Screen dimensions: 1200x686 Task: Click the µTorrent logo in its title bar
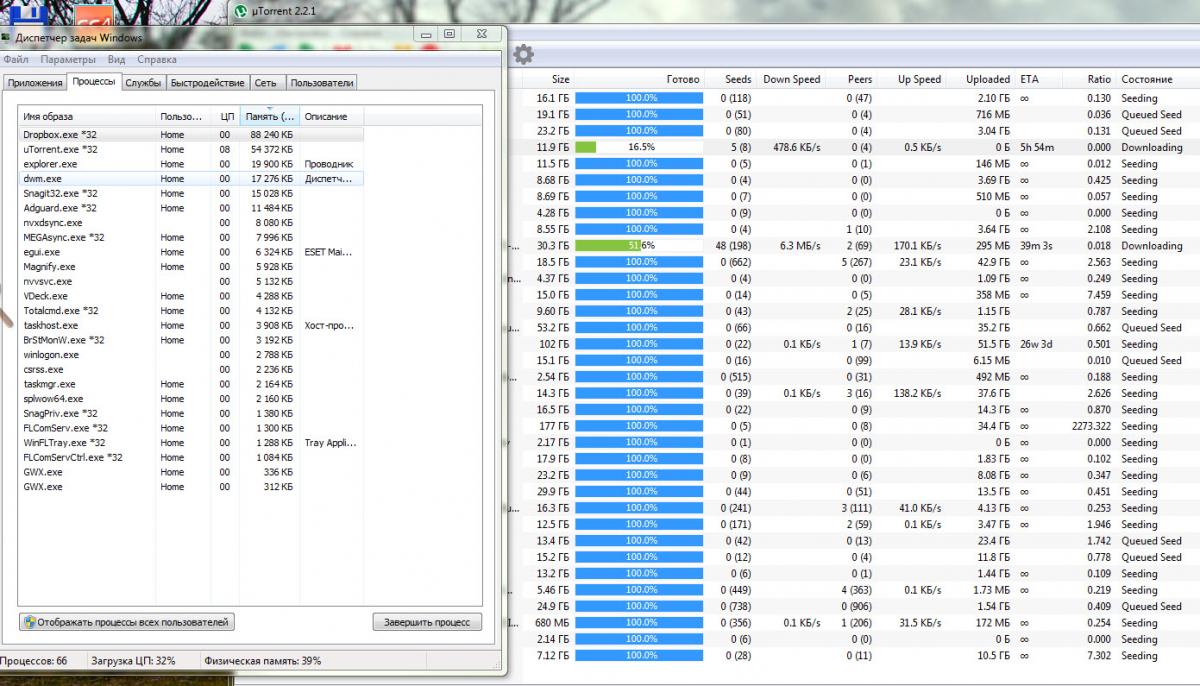click(x=240, y=11)
